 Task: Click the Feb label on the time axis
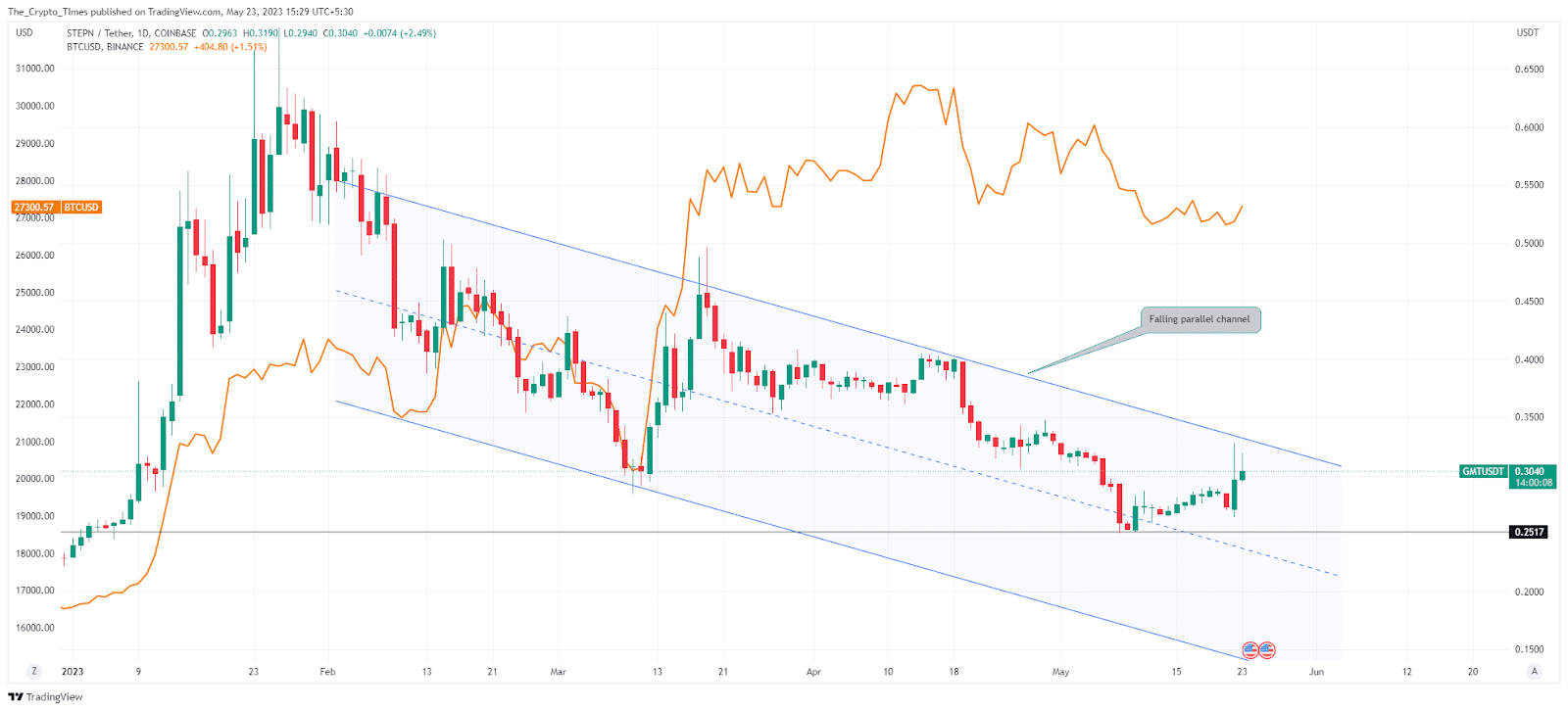327,672
